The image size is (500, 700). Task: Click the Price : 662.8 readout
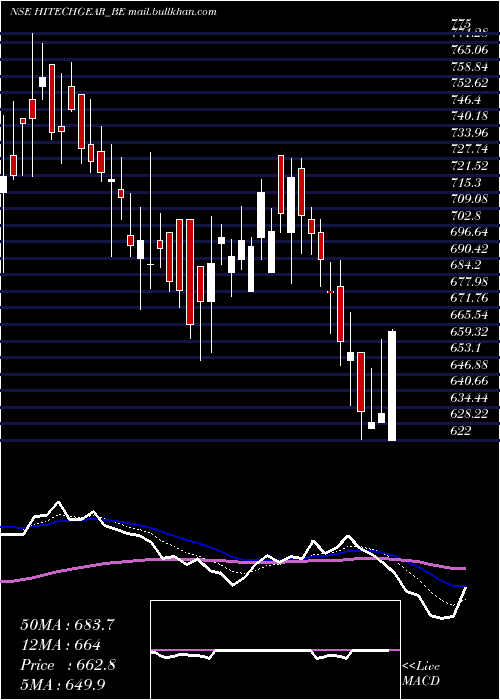pos(68,665)
